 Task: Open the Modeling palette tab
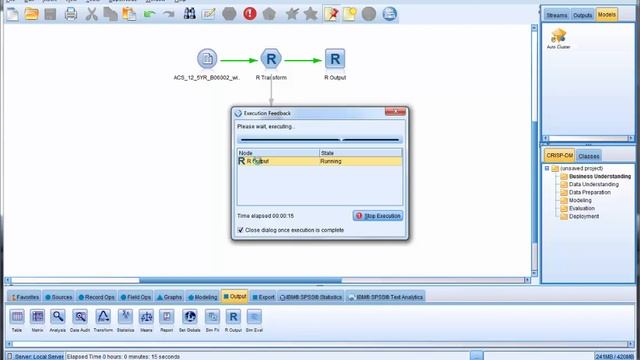(x=202, y=297)
